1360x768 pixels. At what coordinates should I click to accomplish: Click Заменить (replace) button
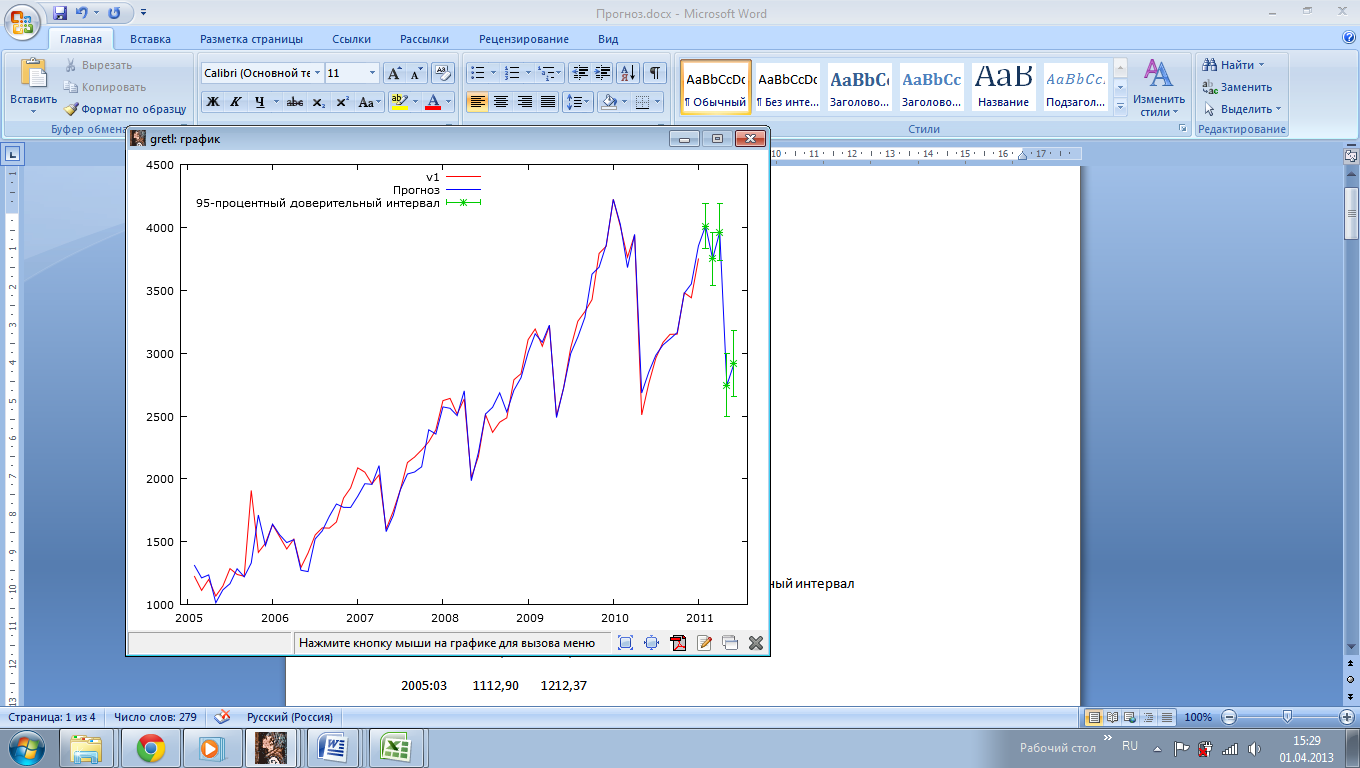[1238, 87]
